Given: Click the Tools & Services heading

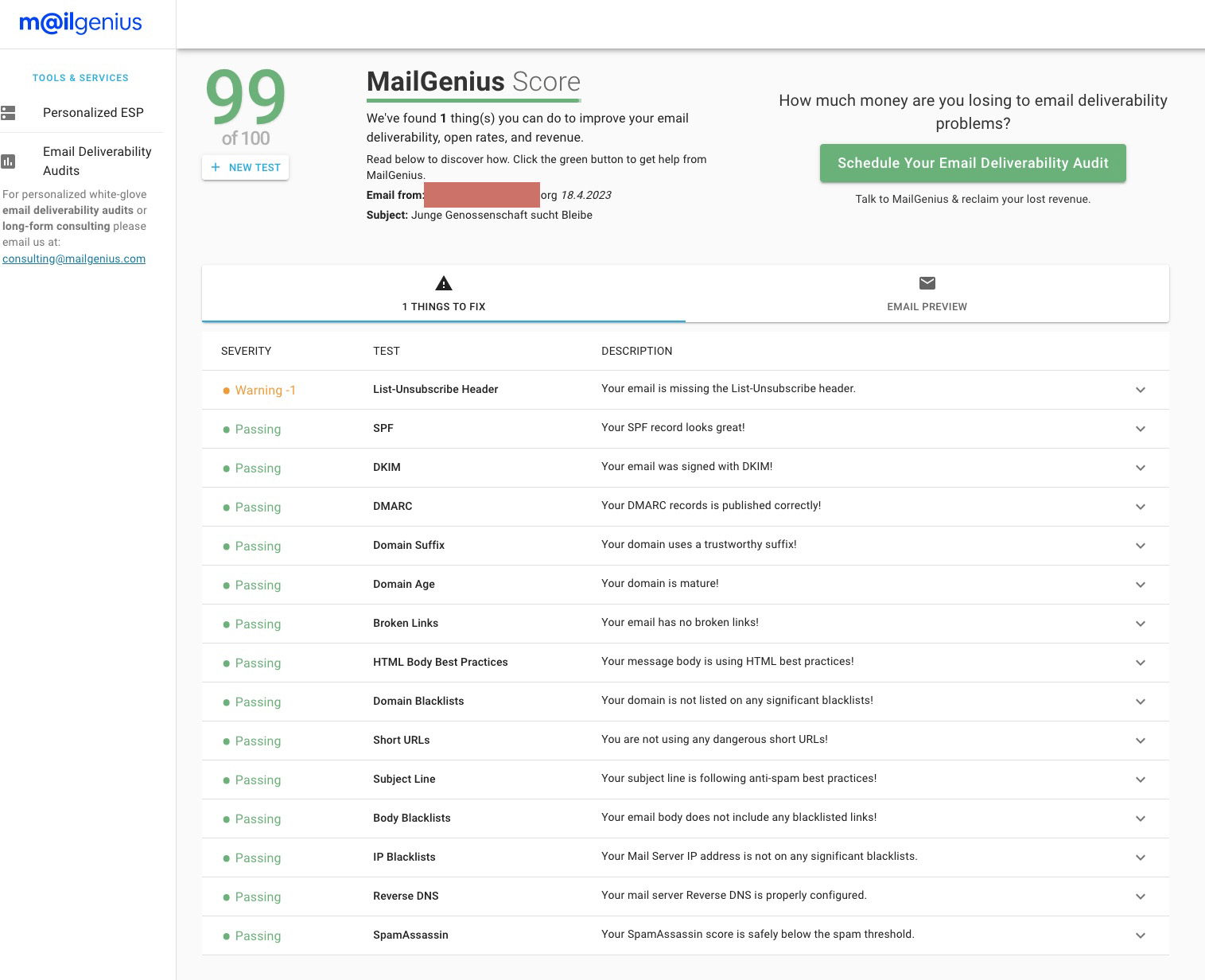Looking at the screenshot, I should tap(80, 78).
